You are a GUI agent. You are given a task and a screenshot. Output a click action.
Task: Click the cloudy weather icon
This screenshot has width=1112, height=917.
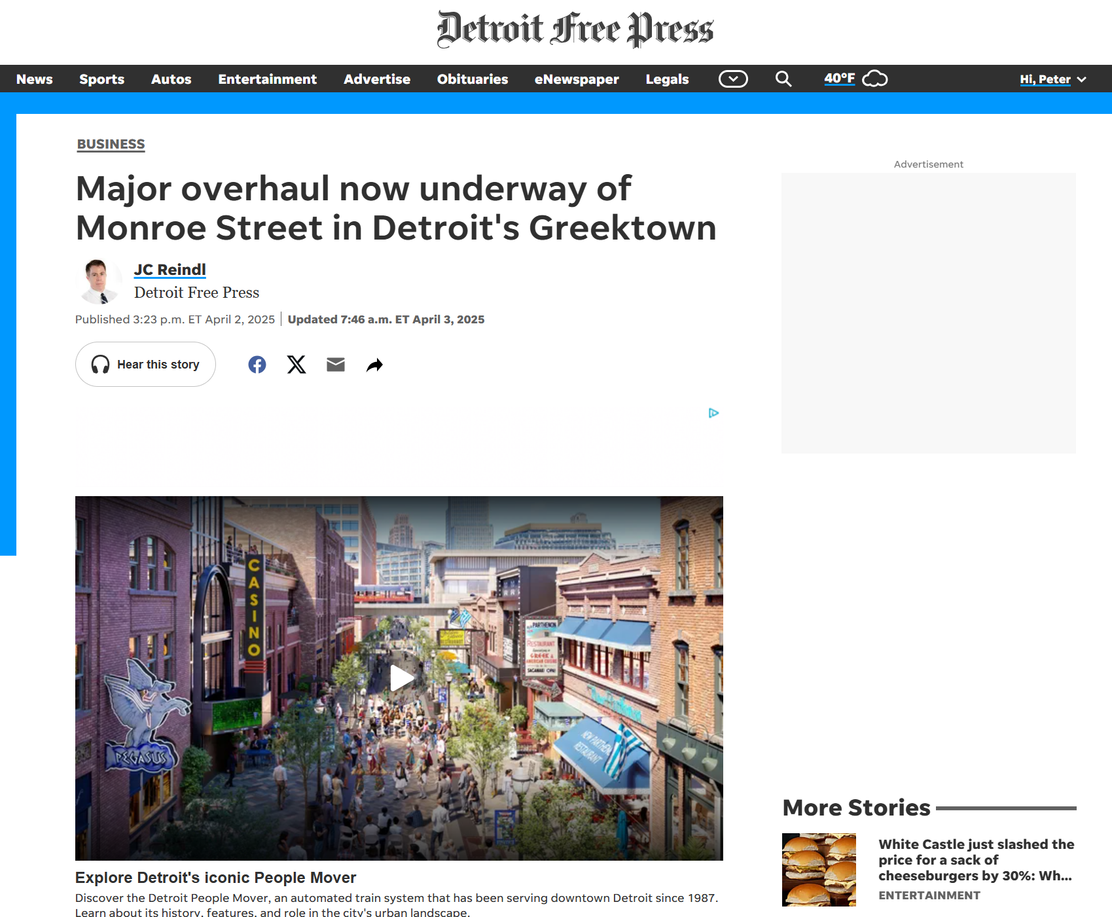(x=875, y=79)
